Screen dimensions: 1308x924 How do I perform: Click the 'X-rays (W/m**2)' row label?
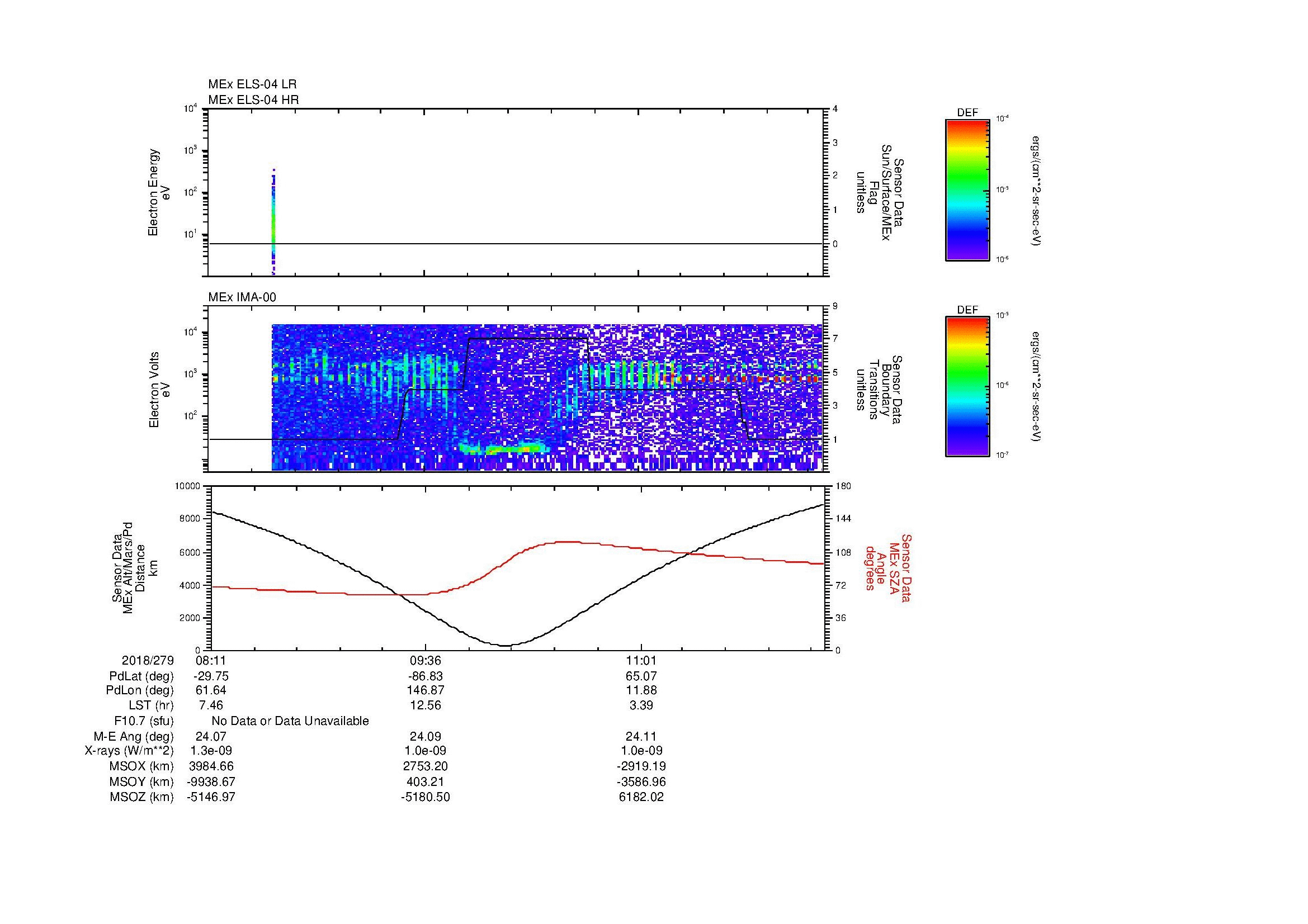pos(129,751)
